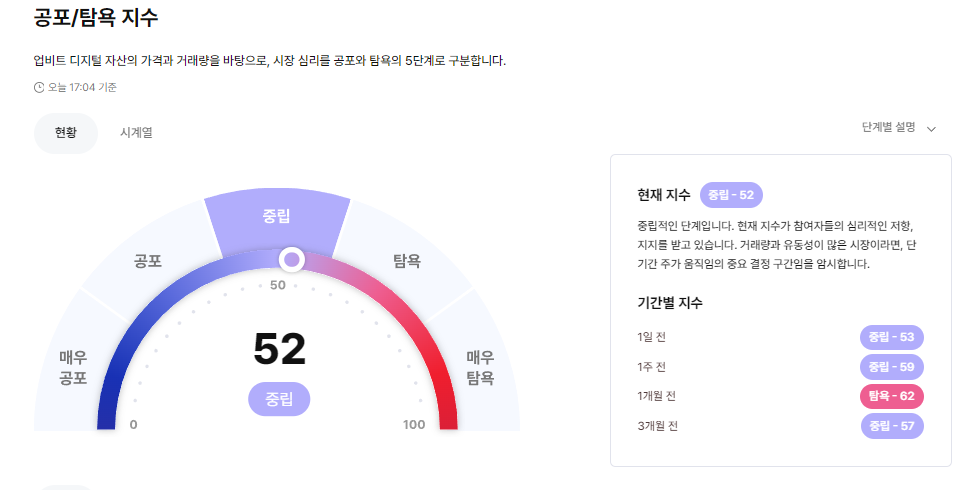Click the 중립 segment at gauge top
Screen dimensions: 970x490
(x=277, y=221)
